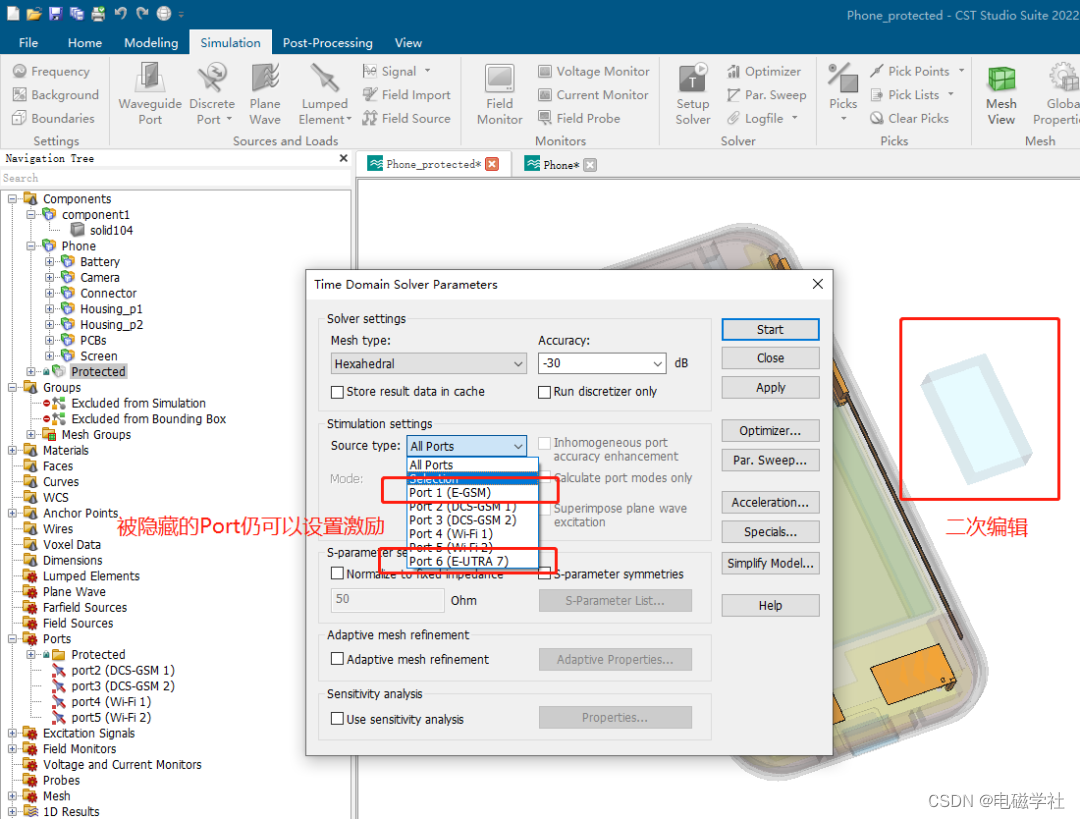The image size is (1080, 819).
Task: Open Setup Solver
Action: point(692,94)
